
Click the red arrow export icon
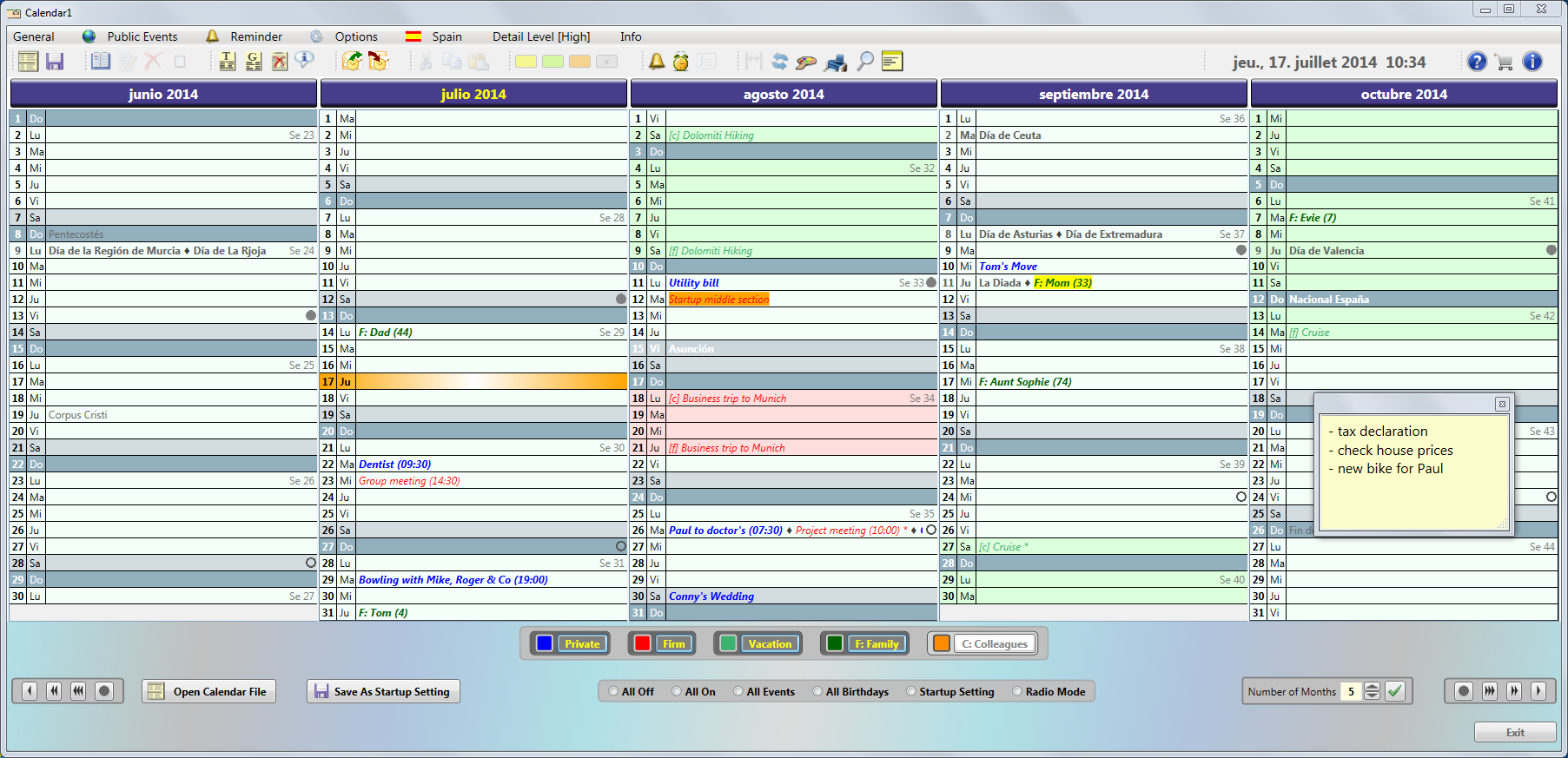point(379,62)
